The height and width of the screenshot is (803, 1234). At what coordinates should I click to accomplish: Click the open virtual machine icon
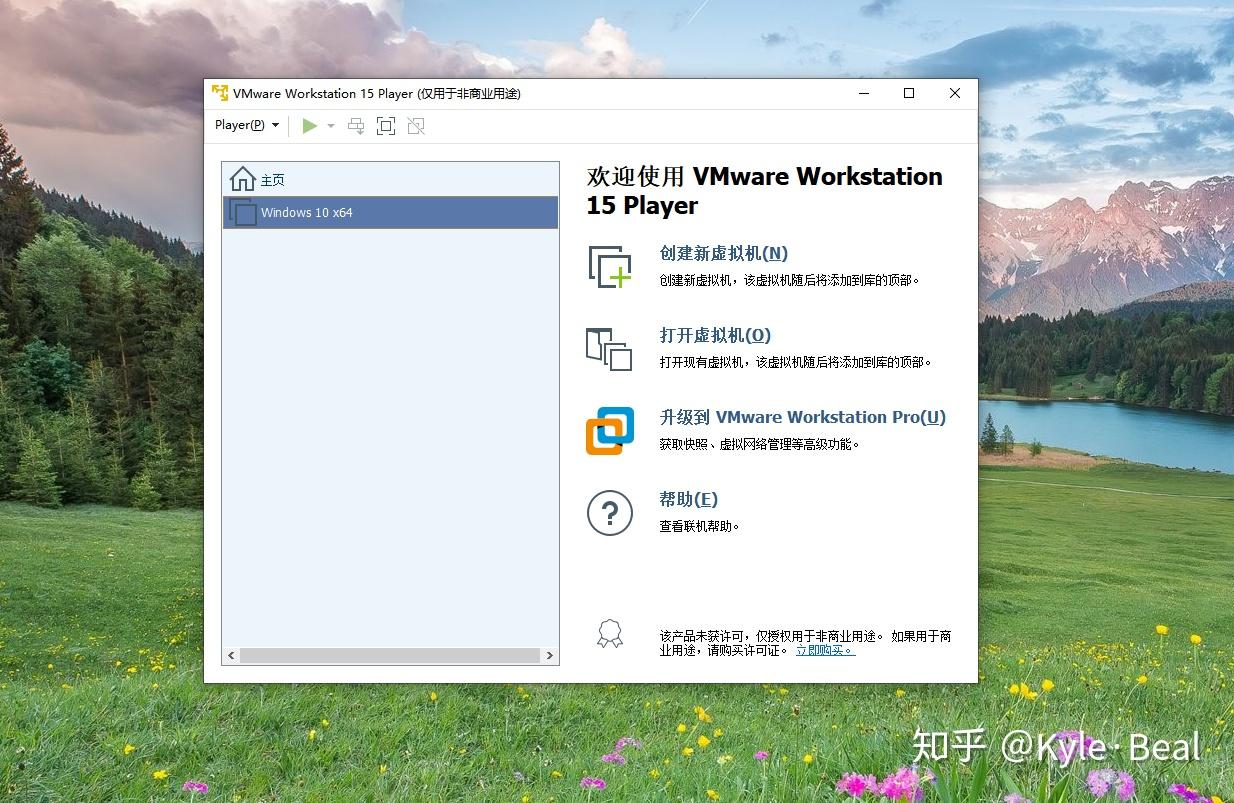pos(609,348)
